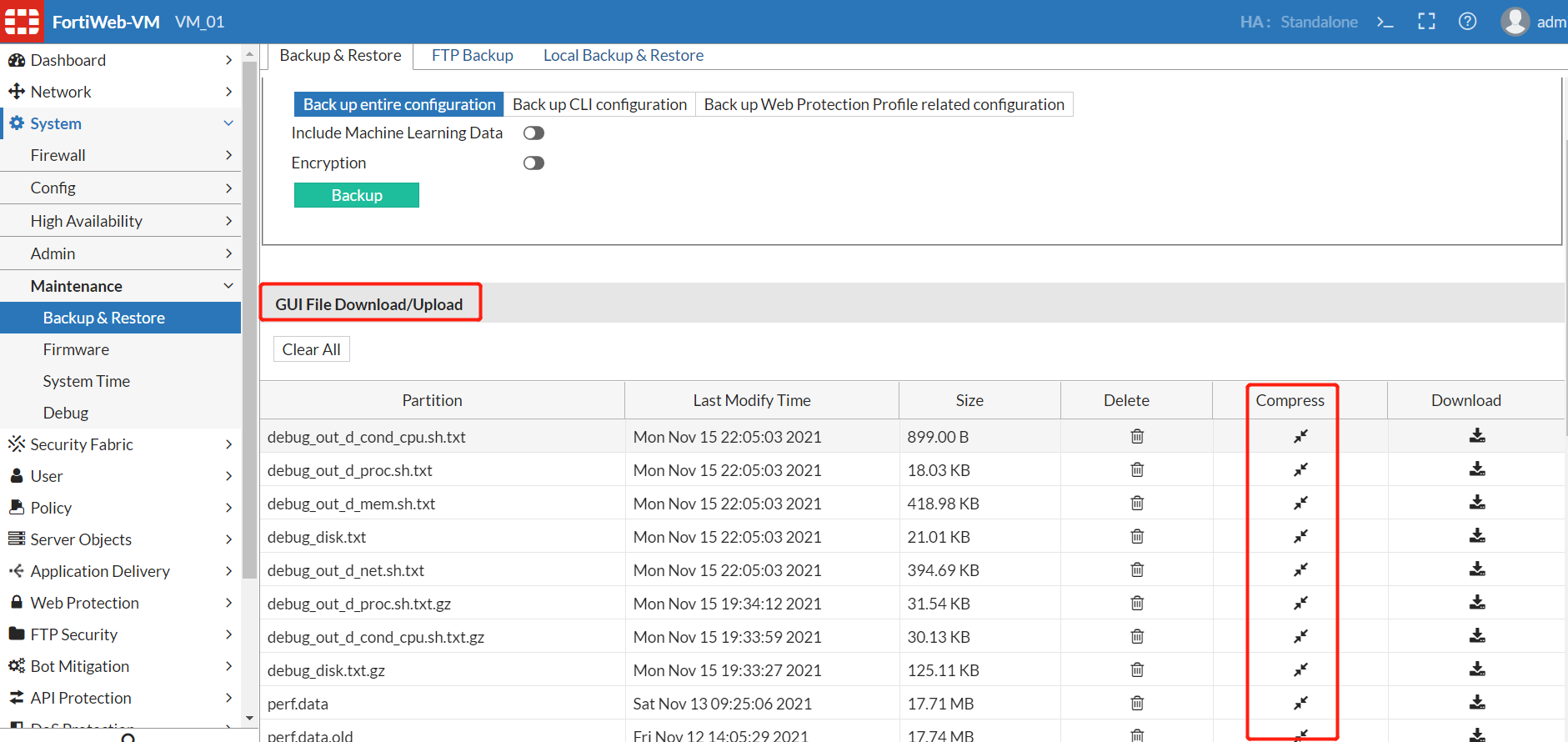1568x742 pixels.
Task: Open the CLI console icon in header
Action: 1385,22
